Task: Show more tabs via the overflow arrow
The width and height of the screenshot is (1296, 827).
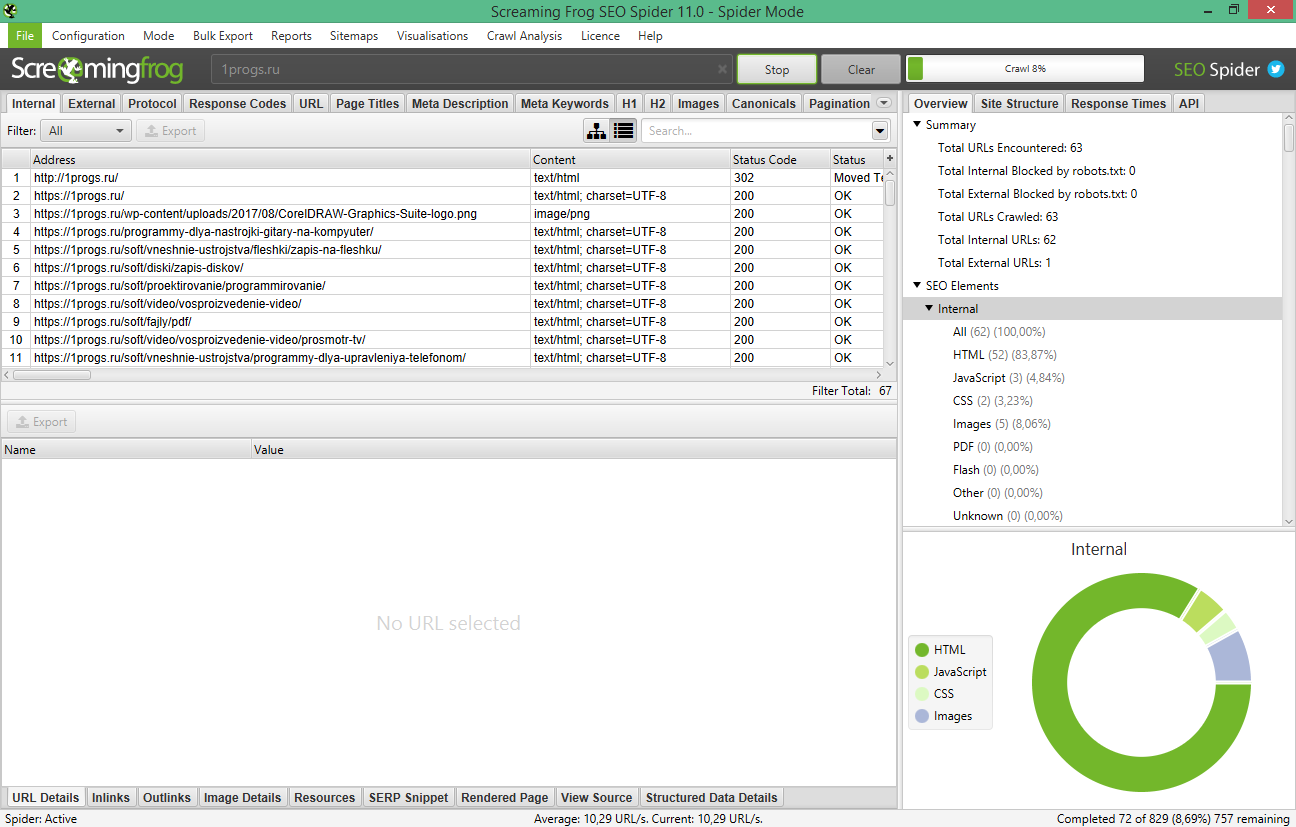Action: click(884, 103)
